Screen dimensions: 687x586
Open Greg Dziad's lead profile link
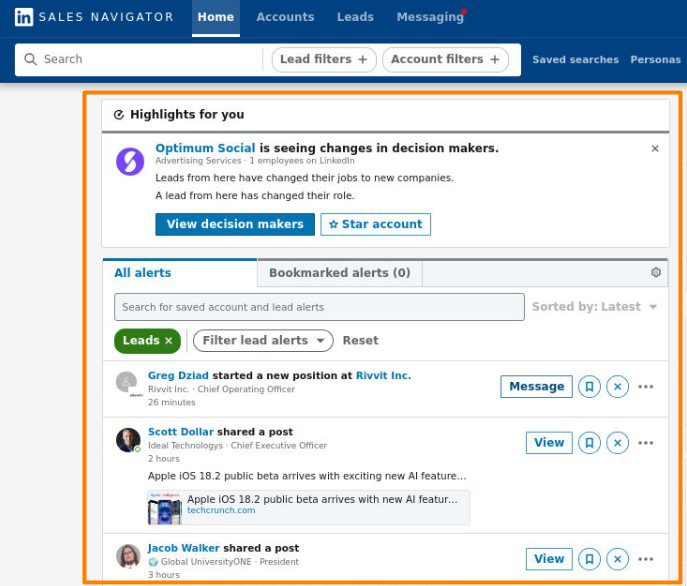[178, 376]
